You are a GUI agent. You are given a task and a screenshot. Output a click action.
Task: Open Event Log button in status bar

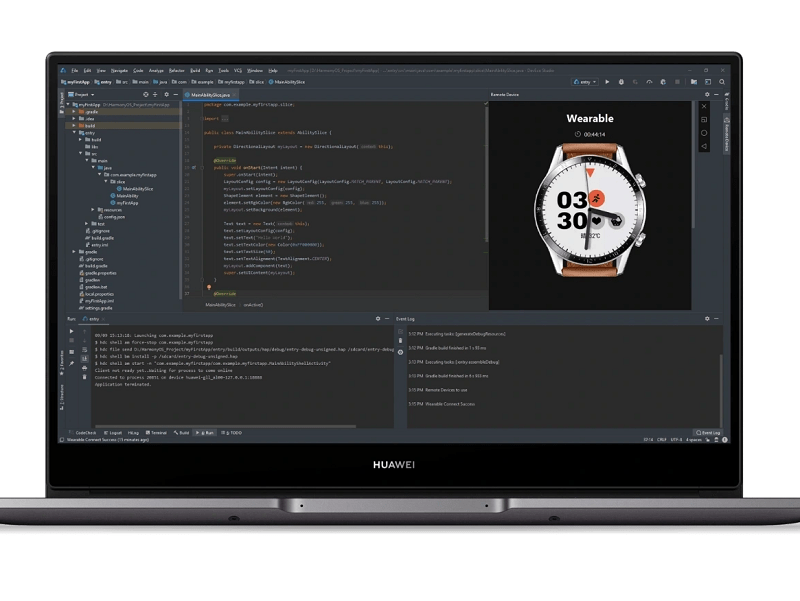[708, 433]
